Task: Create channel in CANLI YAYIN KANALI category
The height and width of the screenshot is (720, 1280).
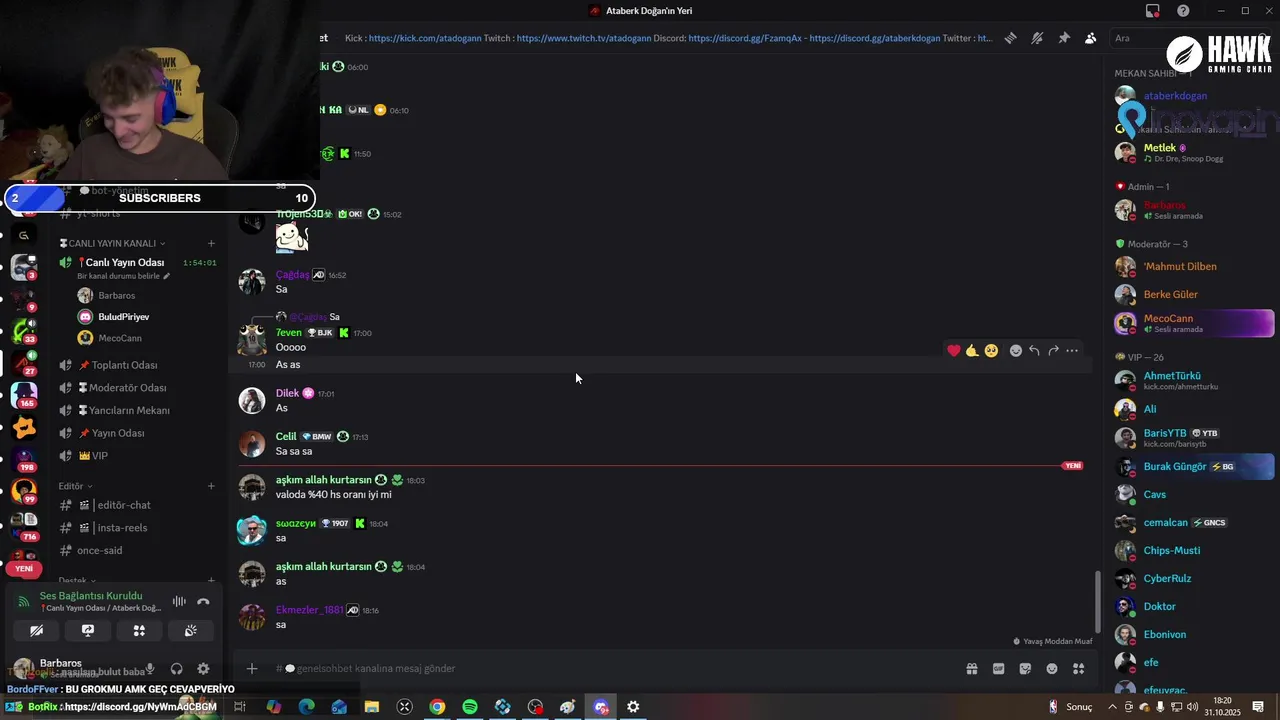Action: pyautogui.click(x=211, y=243)
